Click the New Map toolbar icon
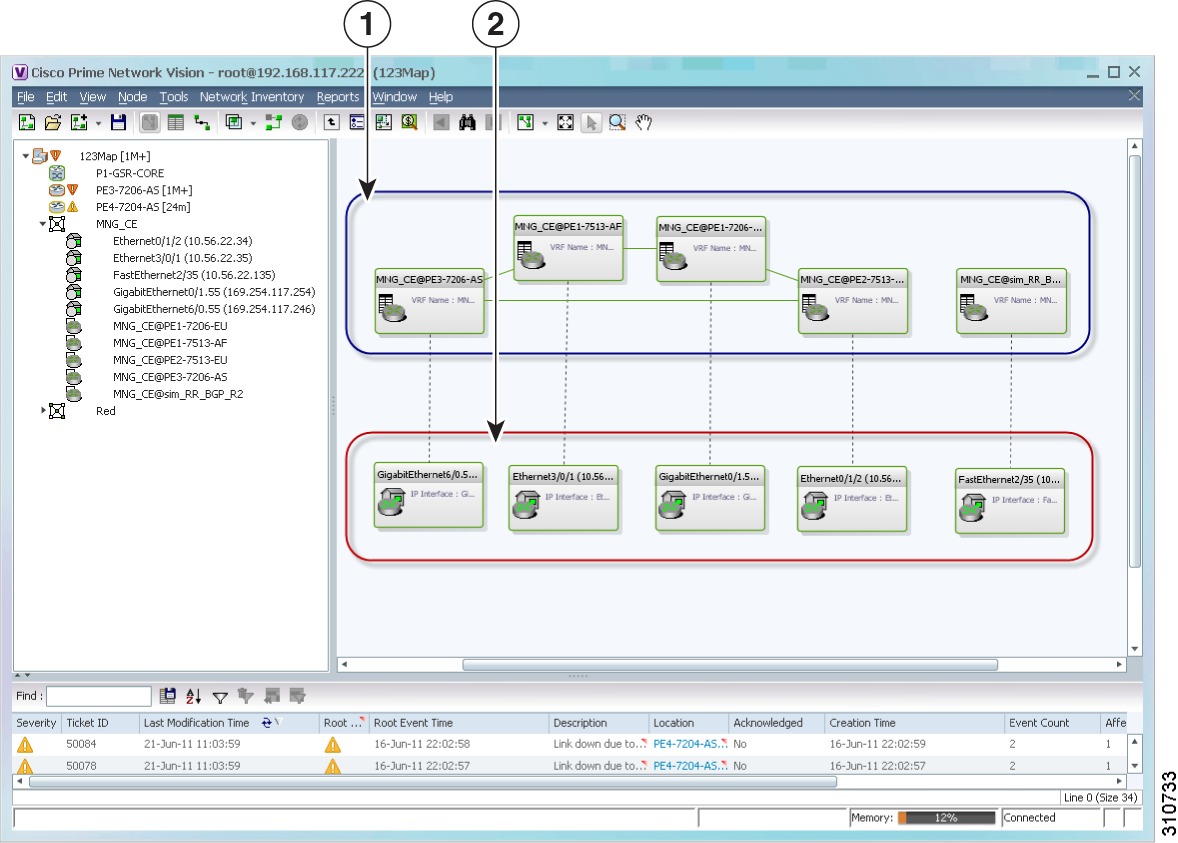This screenshot has height=843, width=1178. tap(26, 122)
